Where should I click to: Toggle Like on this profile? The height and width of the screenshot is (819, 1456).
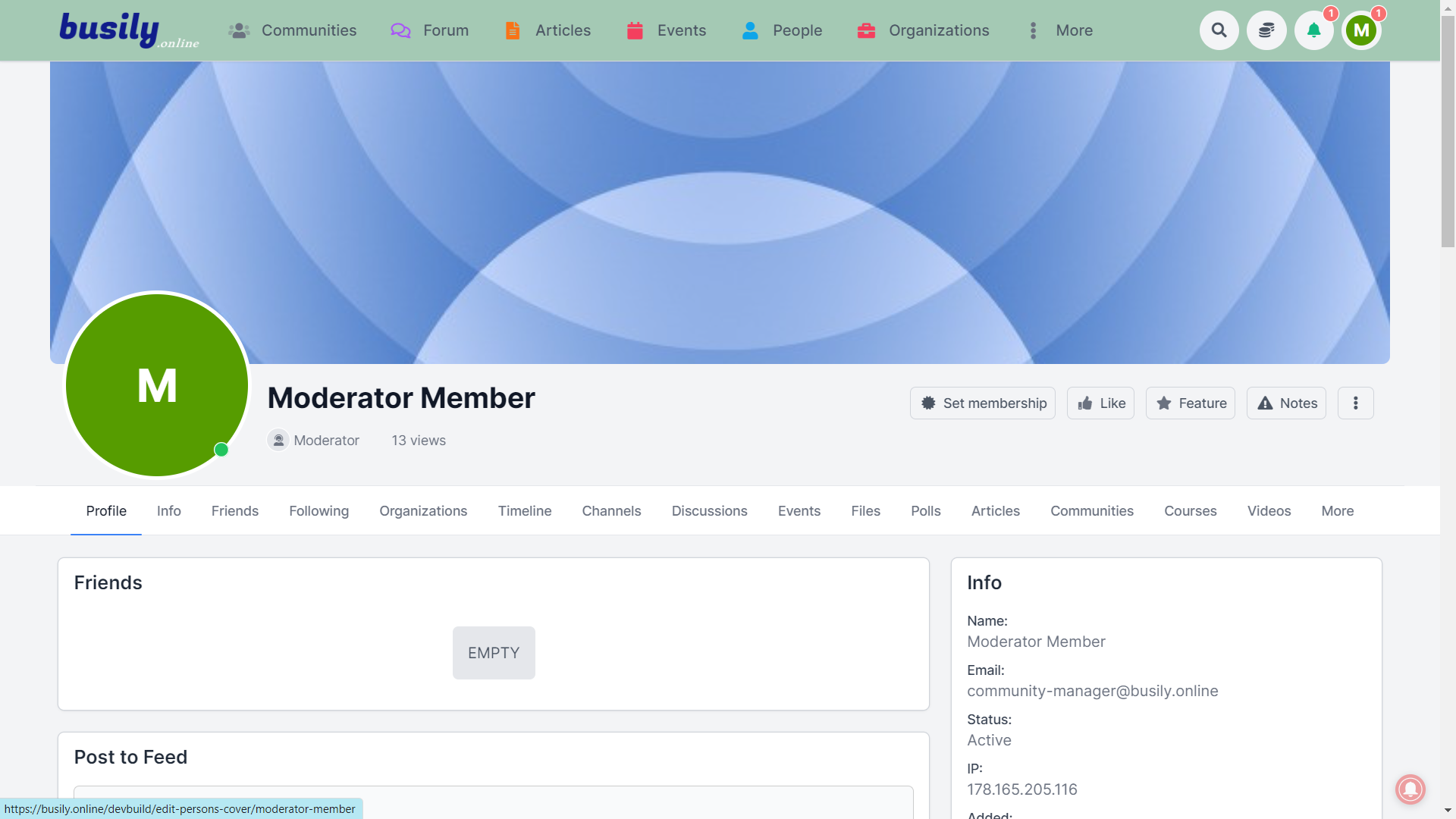pos(1100,403)
